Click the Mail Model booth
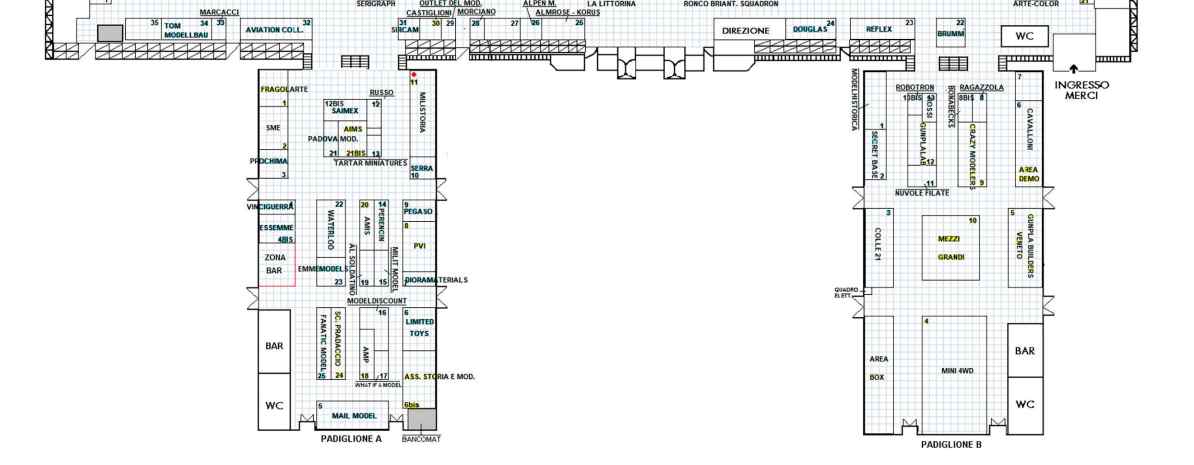1194x465 pixels. click(x=359, y=416)
